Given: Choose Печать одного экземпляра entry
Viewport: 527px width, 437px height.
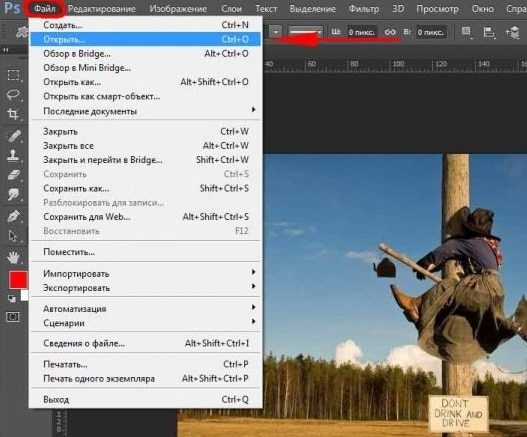Looking at the screenshot, I should [146, 379].
